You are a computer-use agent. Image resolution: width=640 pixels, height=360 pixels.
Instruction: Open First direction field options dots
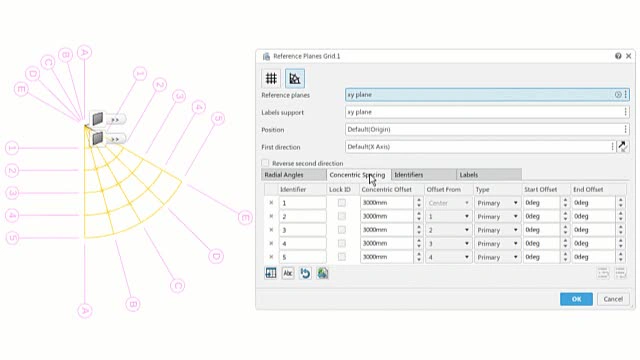[x=613, y=147]
